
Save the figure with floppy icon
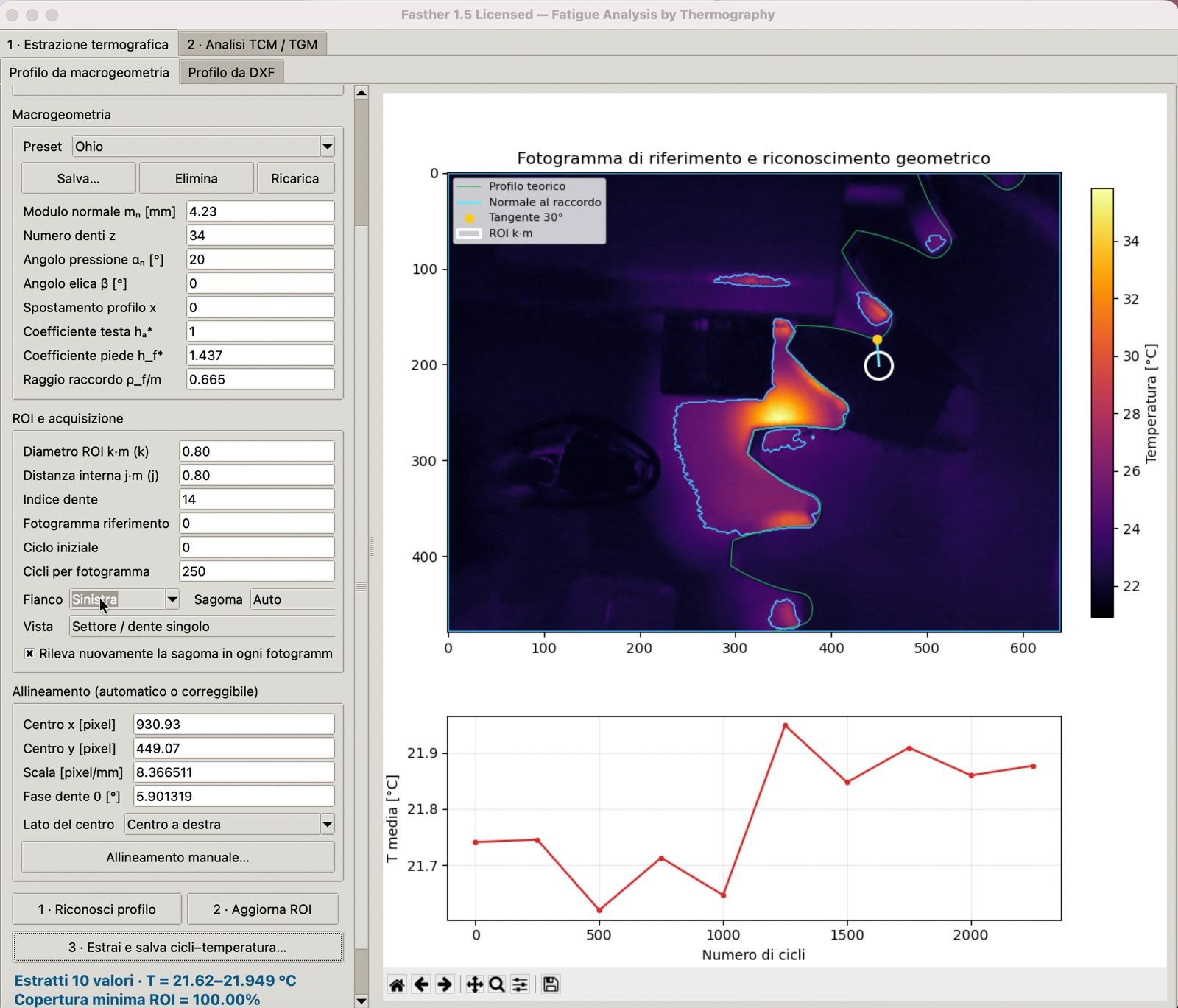click(551, 984)
